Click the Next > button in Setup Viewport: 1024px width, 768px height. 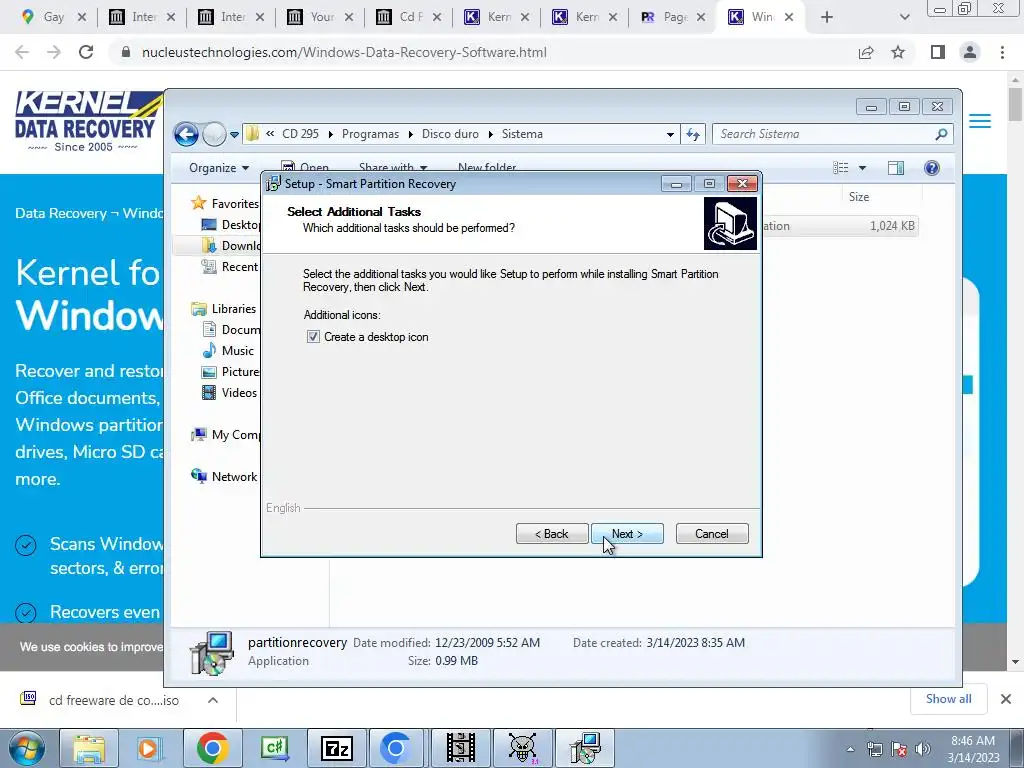pyautogui.click(x=627, y=534)
